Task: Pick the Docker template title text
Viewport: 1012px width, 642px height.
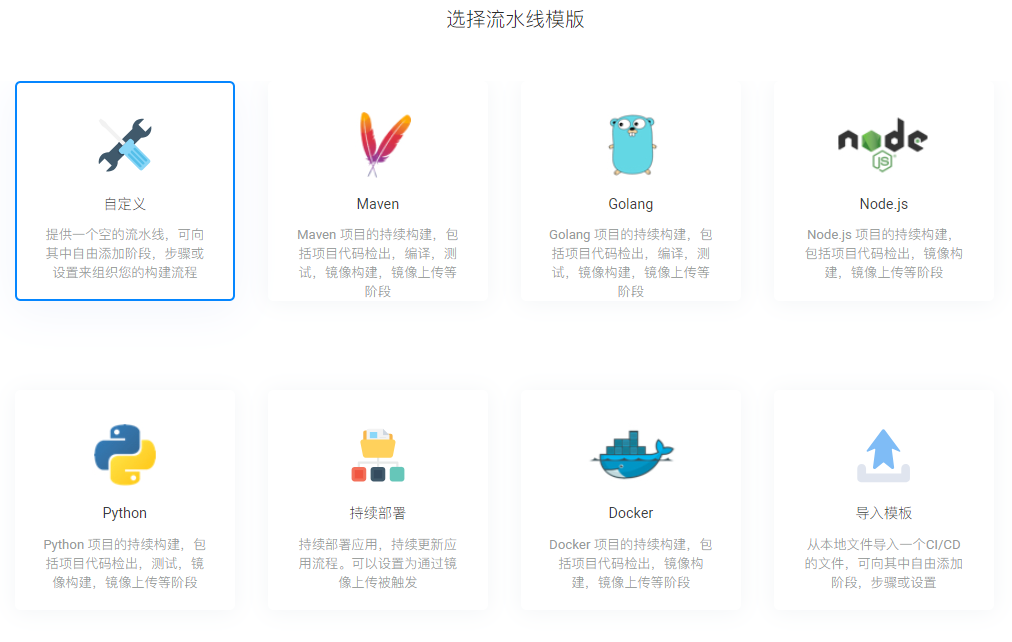Action: pos(631,513)
